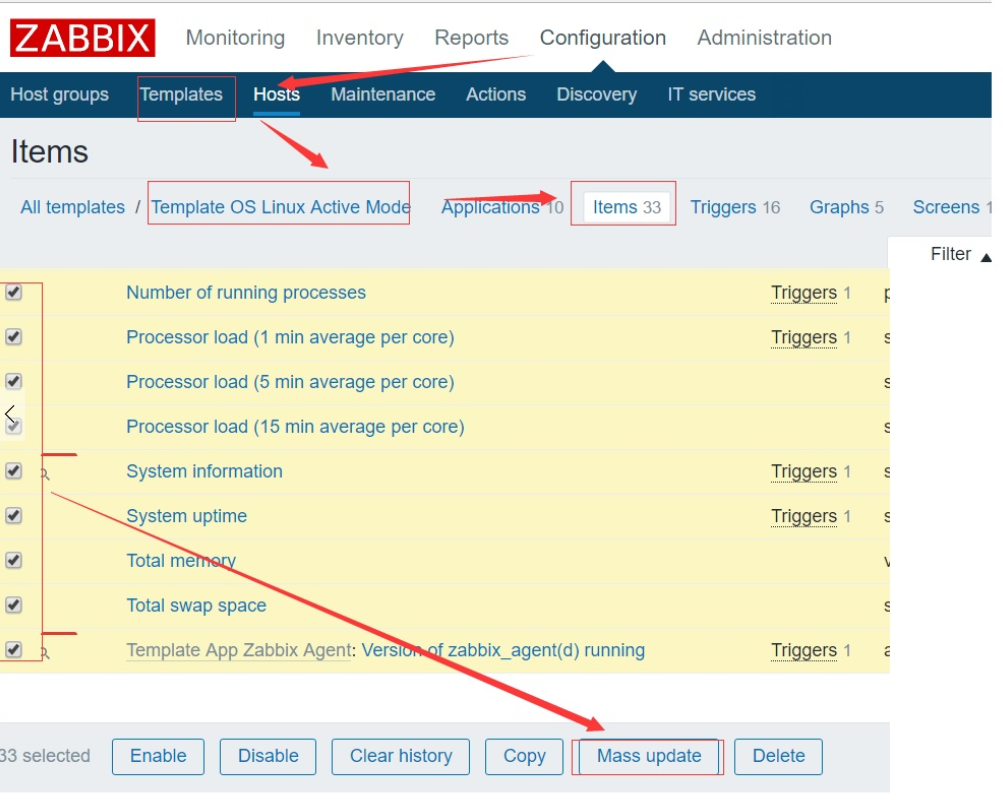This screenshot has width=1003, height=801.
Task: Uncheck Total swap space checkbox
Action: pyautogui.click(x=13, y=606)
